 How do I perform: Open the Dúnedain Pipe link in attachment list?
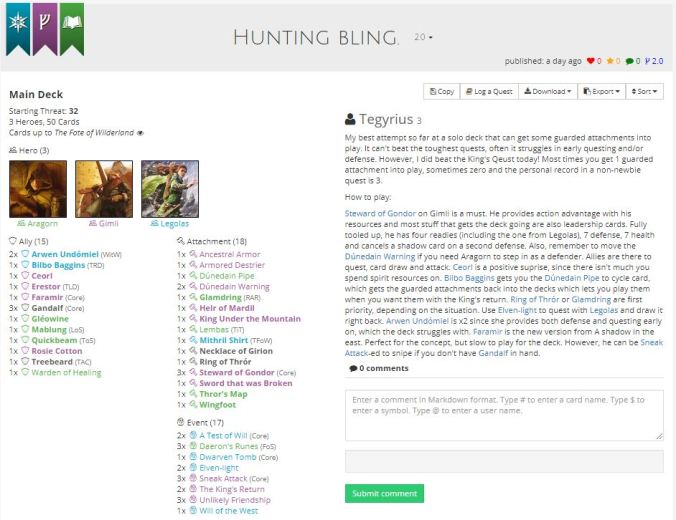pos(227,276)
